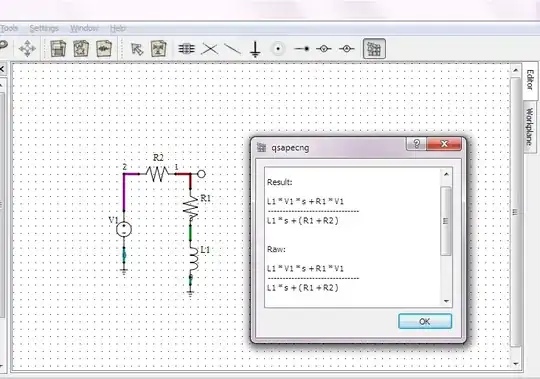Image resolution: width=540 pixels, height=379 pixels.
Task: Click the dialog's question mark help button
Action: (x=416, y=144)
